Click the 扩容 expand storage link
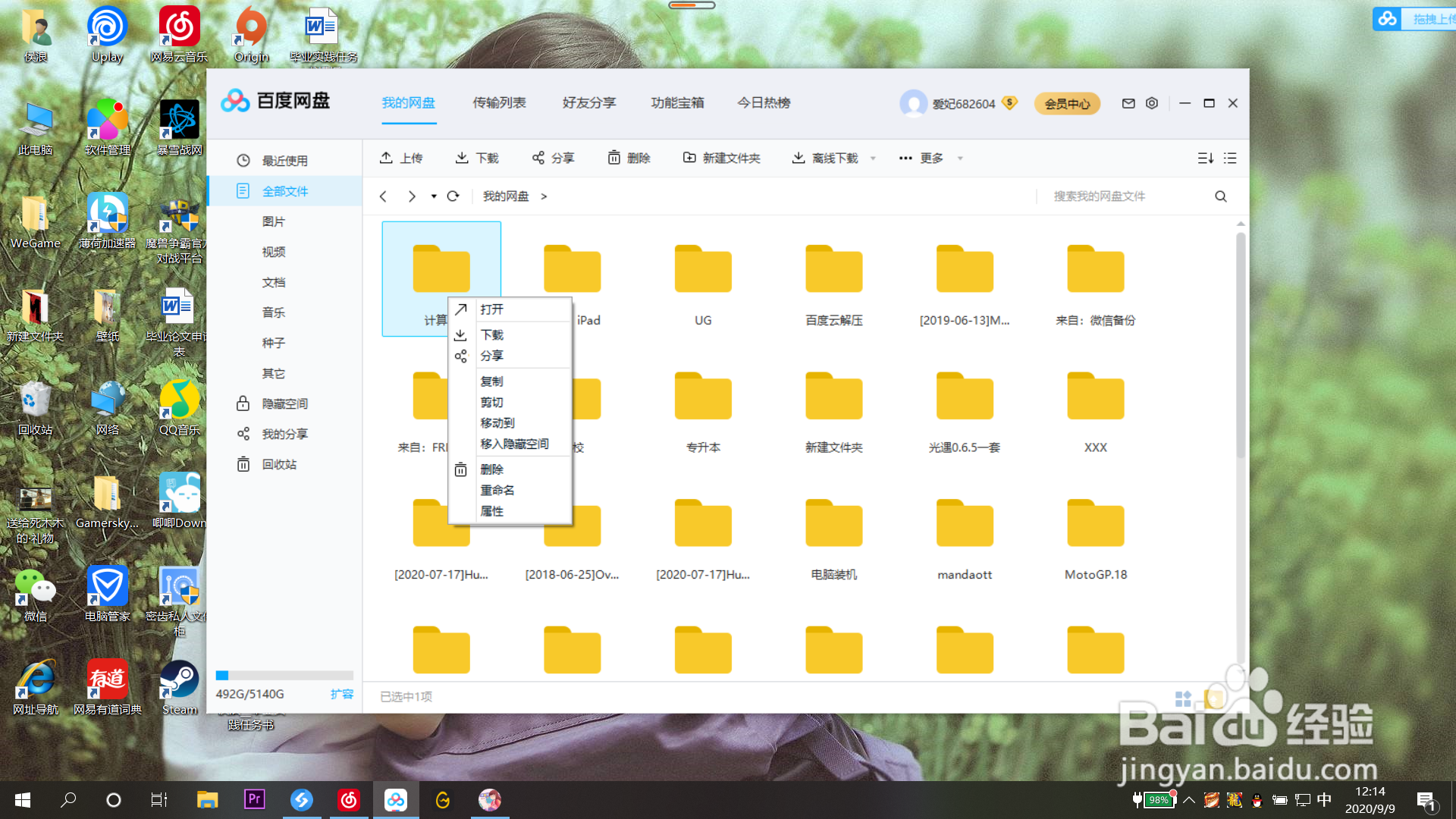This screenshot has width=1456, height=819. pos(342,693)
